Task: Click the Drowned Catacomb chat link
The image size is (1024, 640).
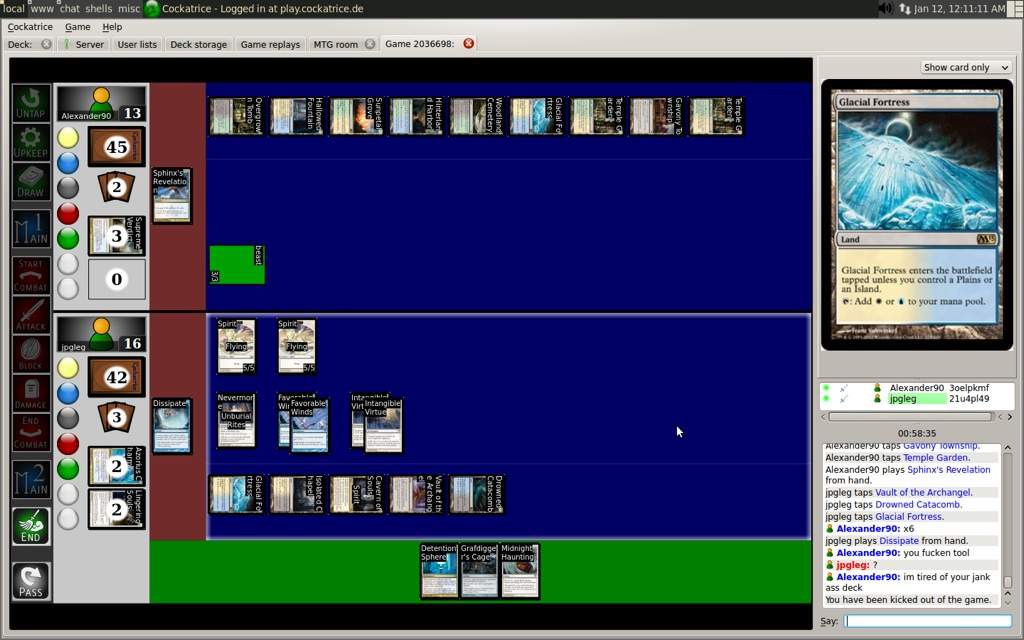Action: [918, 505]
